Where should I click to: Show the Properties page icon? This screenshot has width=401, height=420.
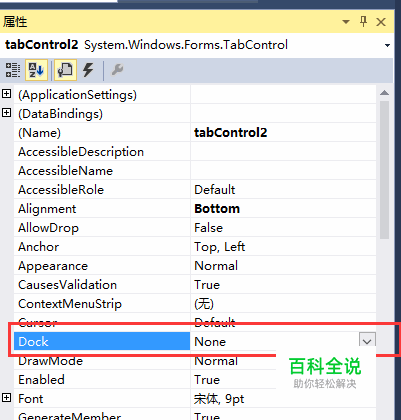pyautogui.click(x=65, y=70)
